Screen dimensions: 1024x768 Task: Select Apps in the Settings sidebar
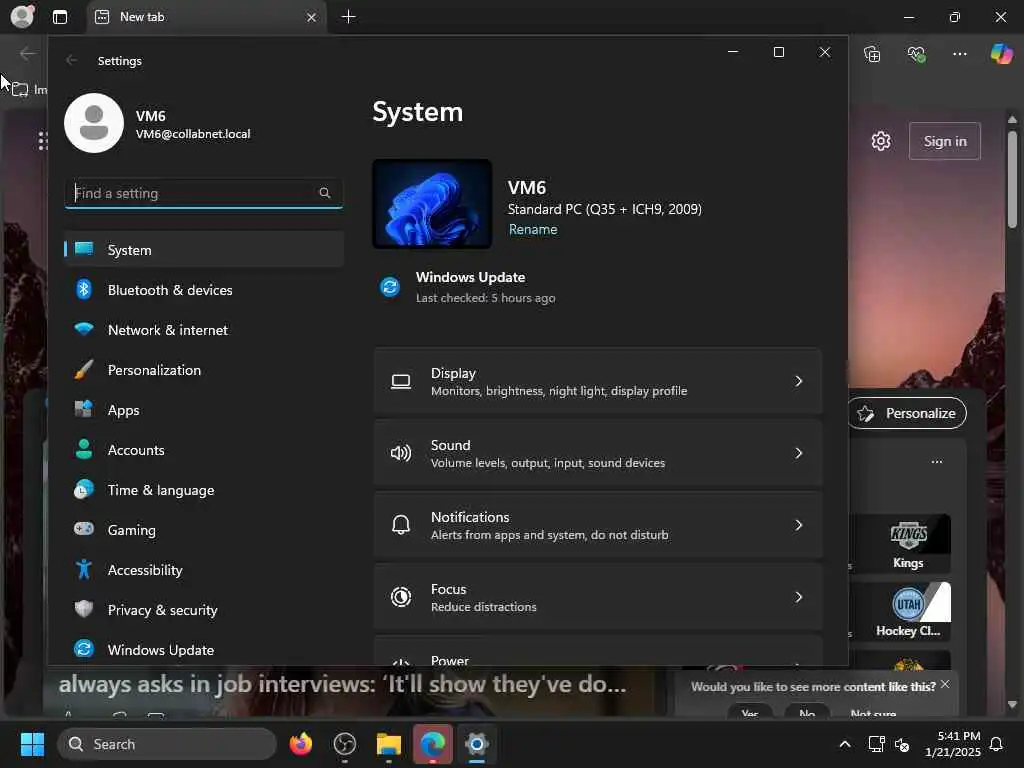click(x=204, y=409)
